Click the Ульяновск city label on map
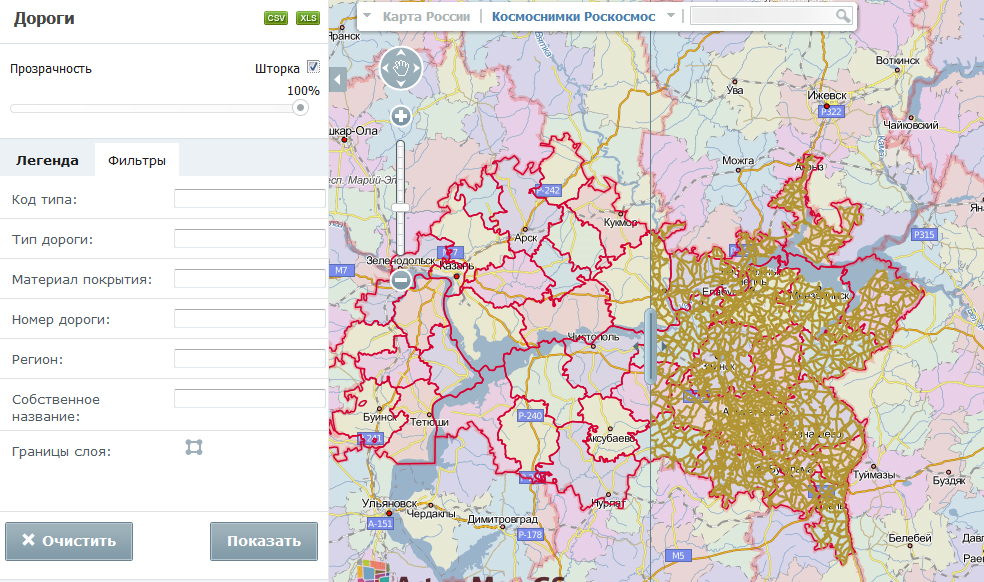This screenshot has height=582, width=984. click(x=389, y=504)
